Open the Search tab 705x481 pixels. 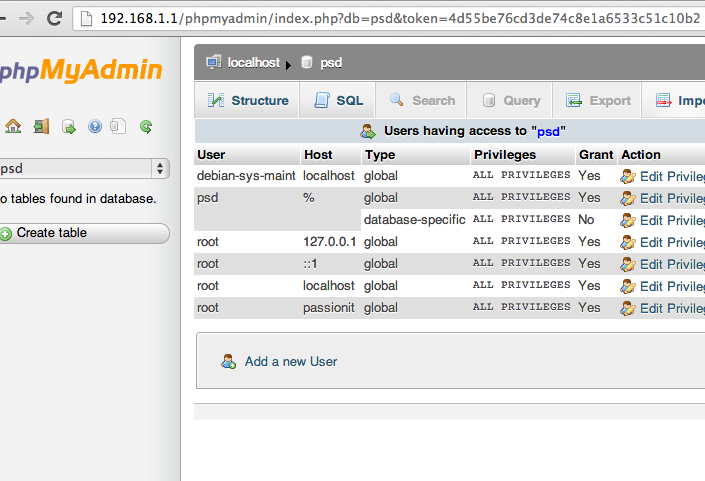click(421, 100)
